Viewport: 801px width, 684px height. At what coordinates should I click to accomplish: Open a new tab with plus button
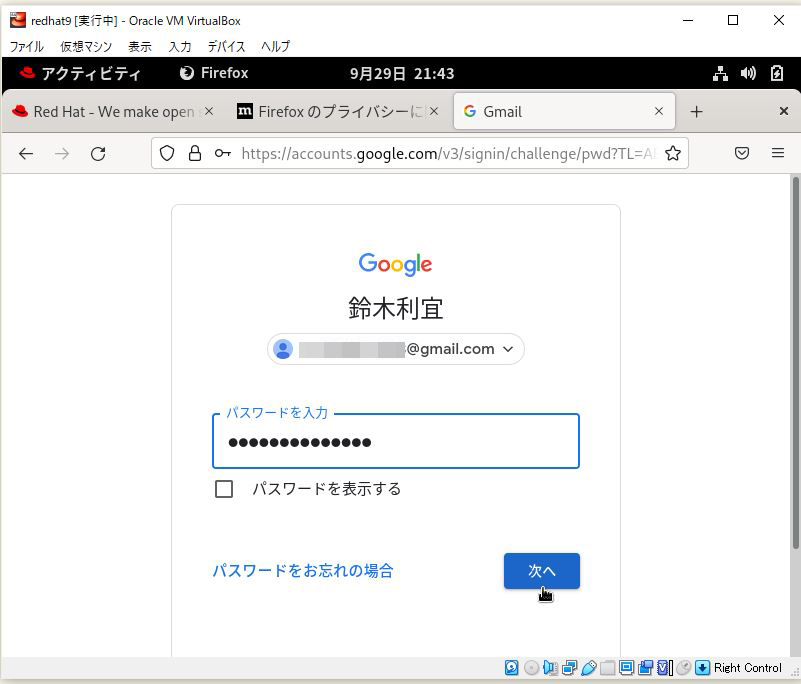696,112
